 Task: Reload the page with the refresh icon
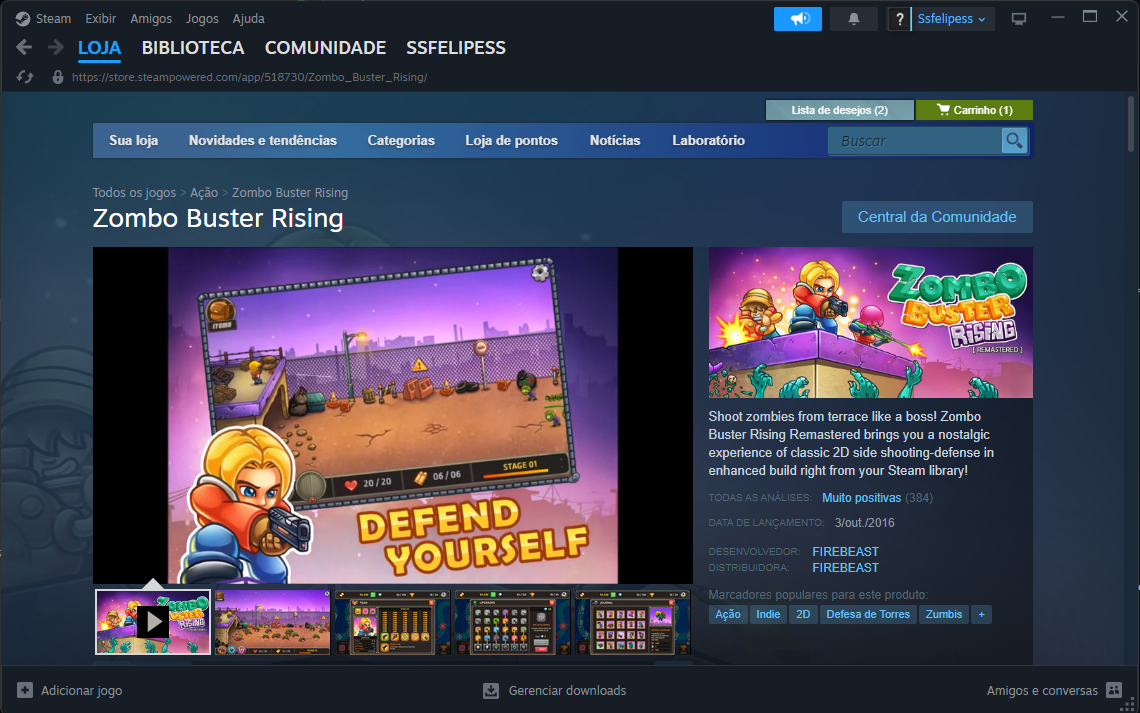(25, 77)
